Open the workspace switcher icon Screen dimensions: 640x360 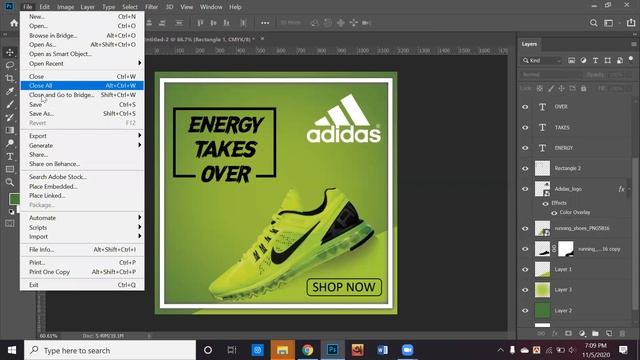609,23
